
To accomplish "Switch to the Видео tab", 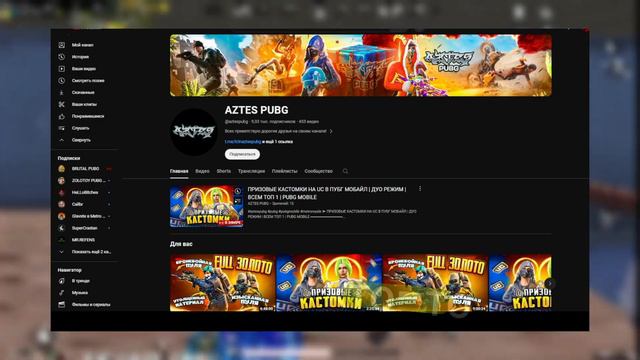I will (202, 171).
